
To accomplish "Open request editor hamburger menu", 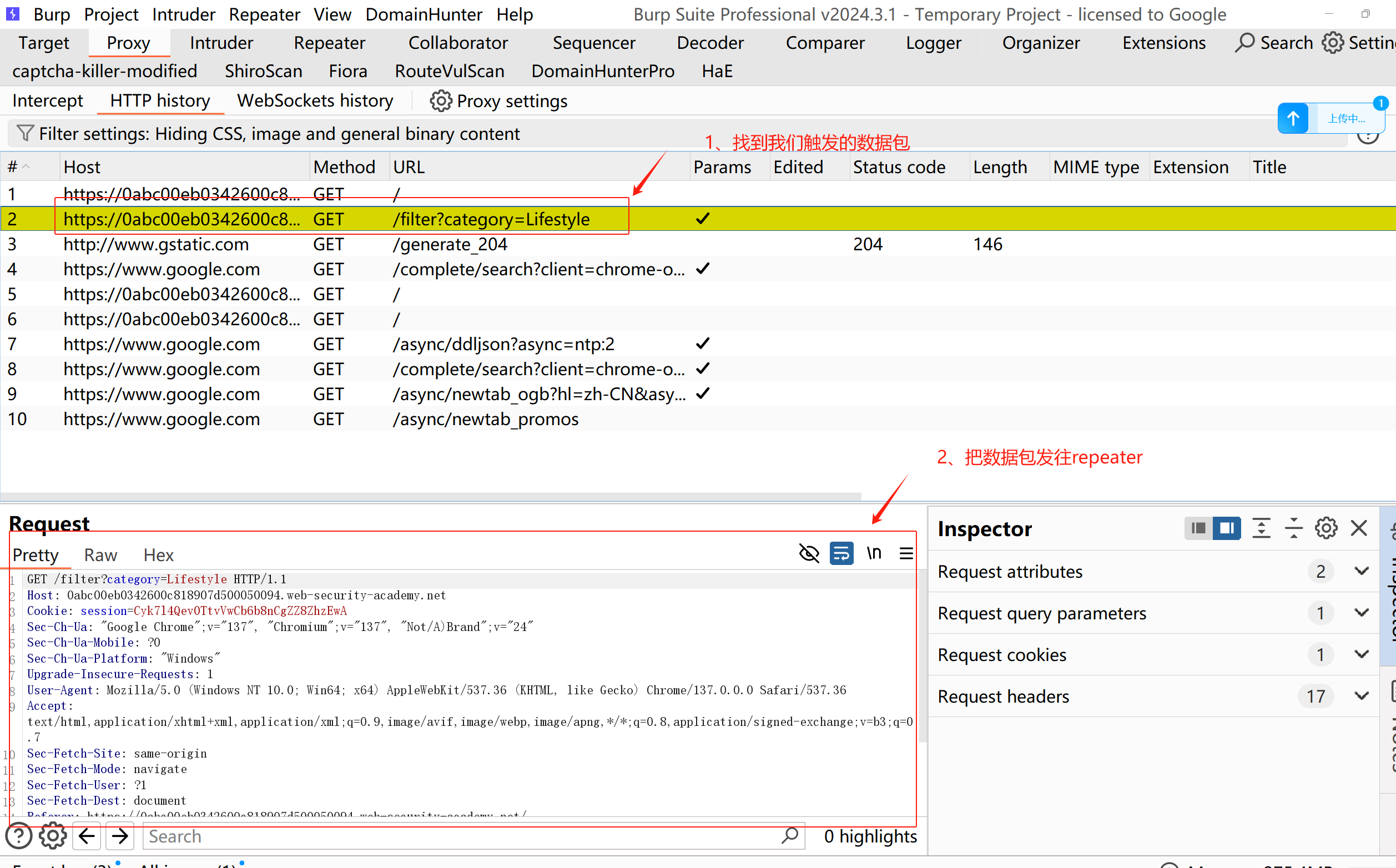I will point(906,553).
